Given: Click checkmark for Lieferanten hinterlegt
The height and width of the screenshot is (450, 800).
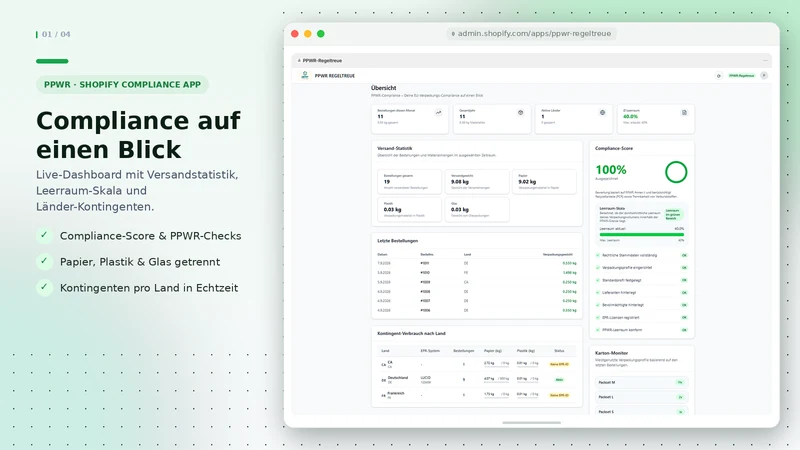Looking at the screenshot, I should [x=598, y=292].
